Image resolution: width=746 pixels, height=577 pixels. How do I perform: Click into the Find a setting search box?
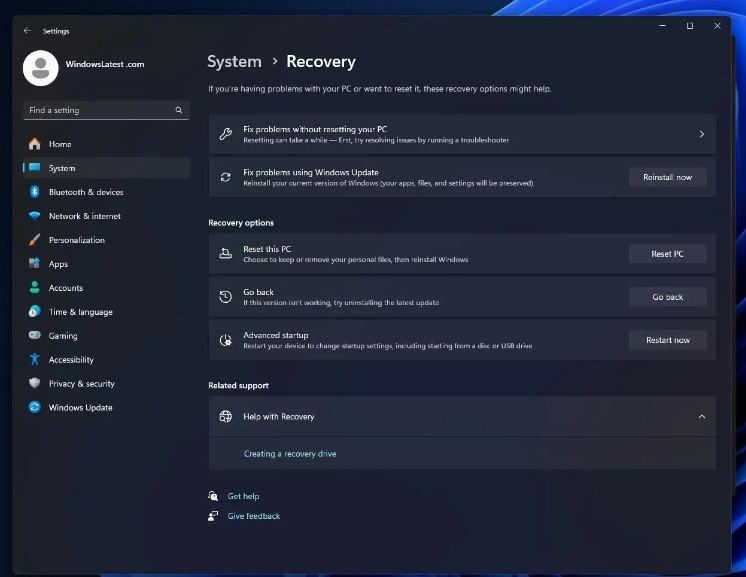click(x=106, y=110)
